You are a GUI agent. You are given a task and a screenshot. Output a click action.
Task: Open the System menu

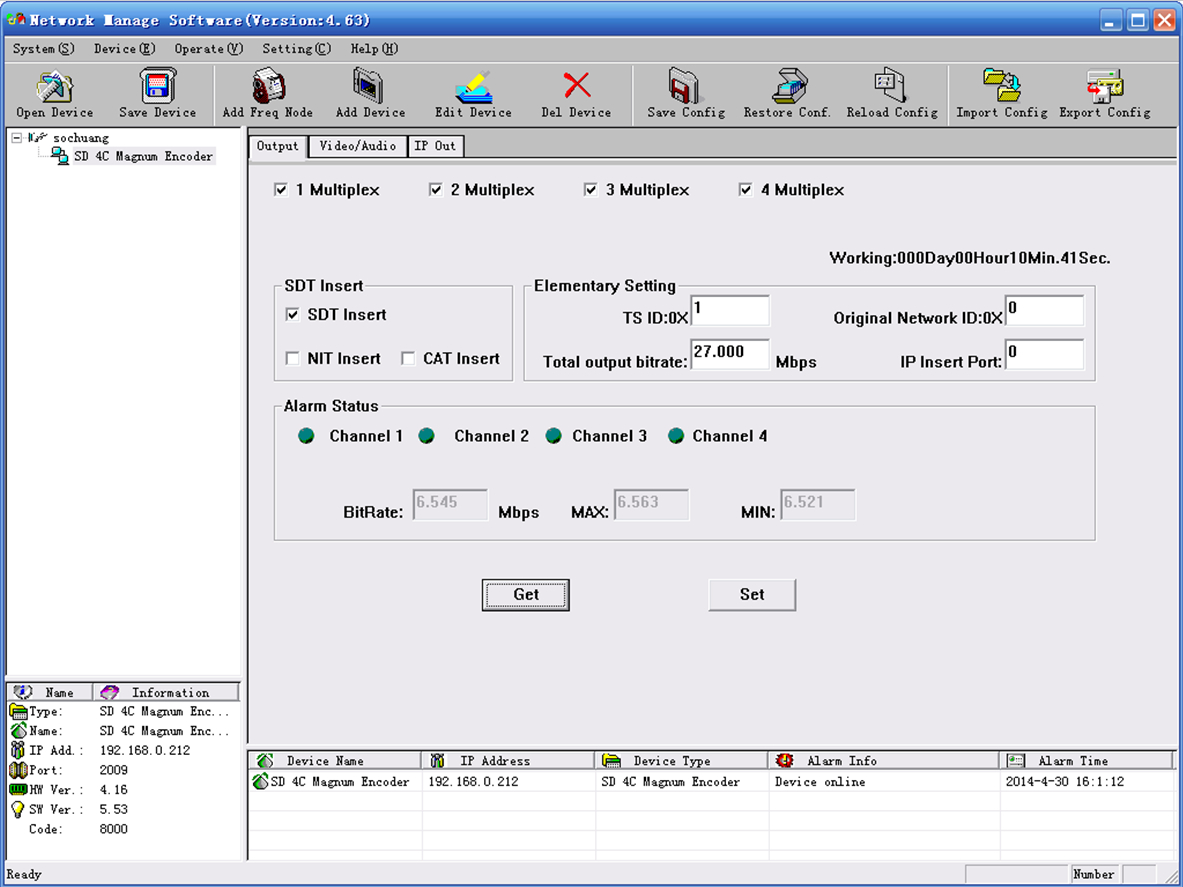pos(44,49)
